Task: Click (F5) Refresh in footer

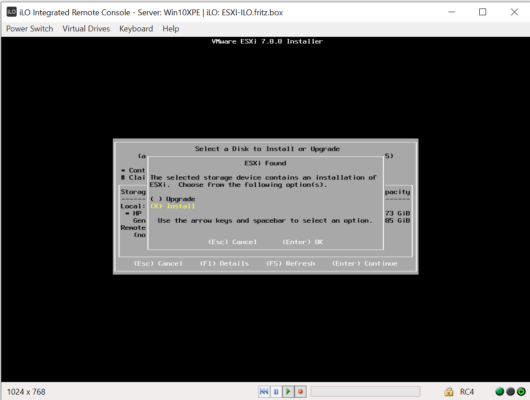Action: tap(291, 263)
